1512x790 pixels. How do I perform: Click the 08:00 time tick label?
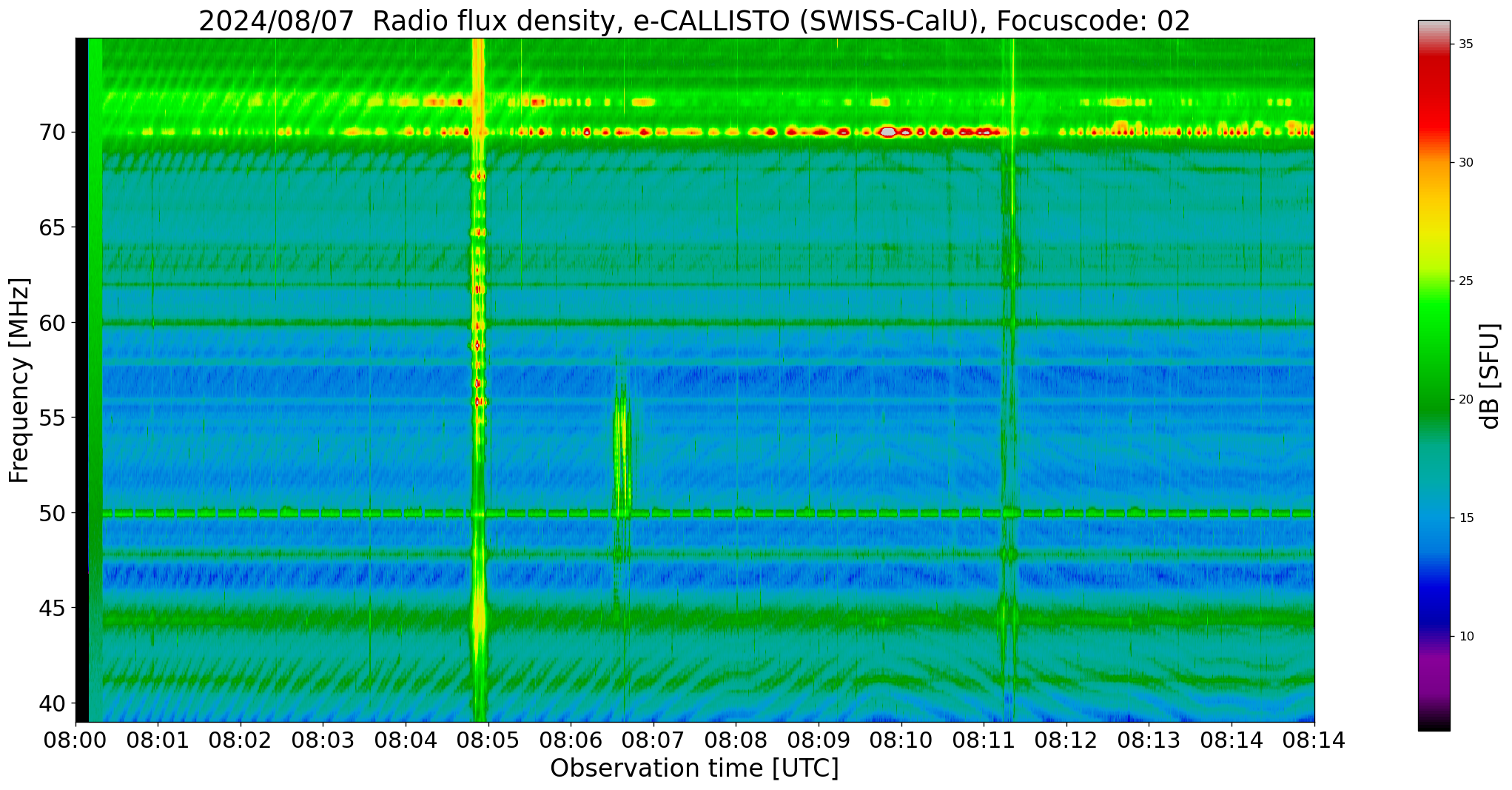(75, 740)
